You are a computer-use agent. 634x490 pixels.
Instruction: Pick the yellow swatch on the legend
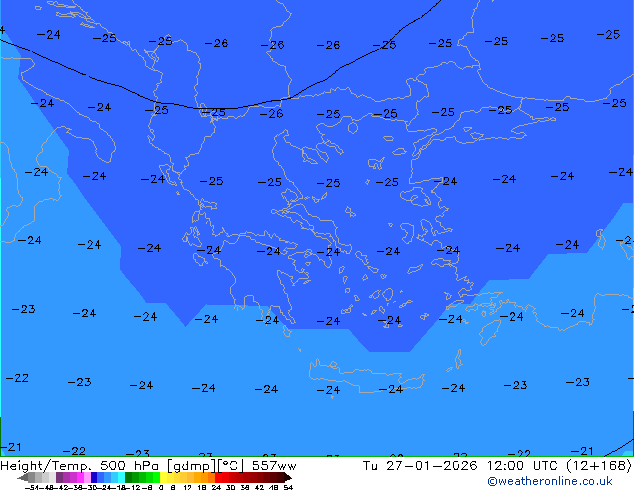(163, 477)
